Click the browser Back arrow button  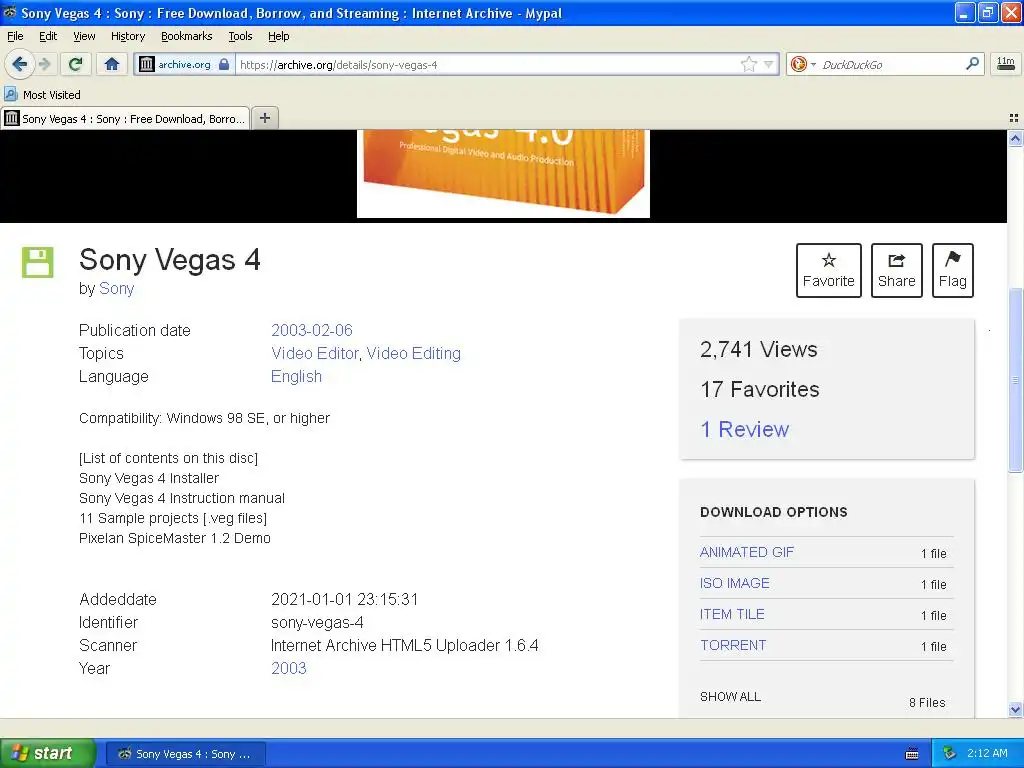click(19, 64)
